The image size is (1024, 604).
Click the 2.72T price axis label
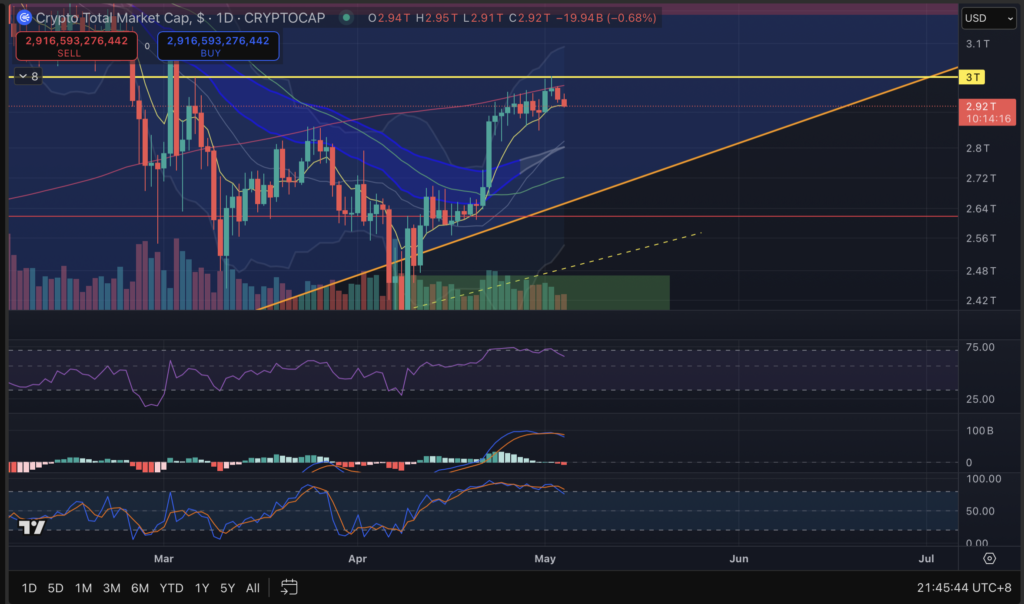point(981,178)
